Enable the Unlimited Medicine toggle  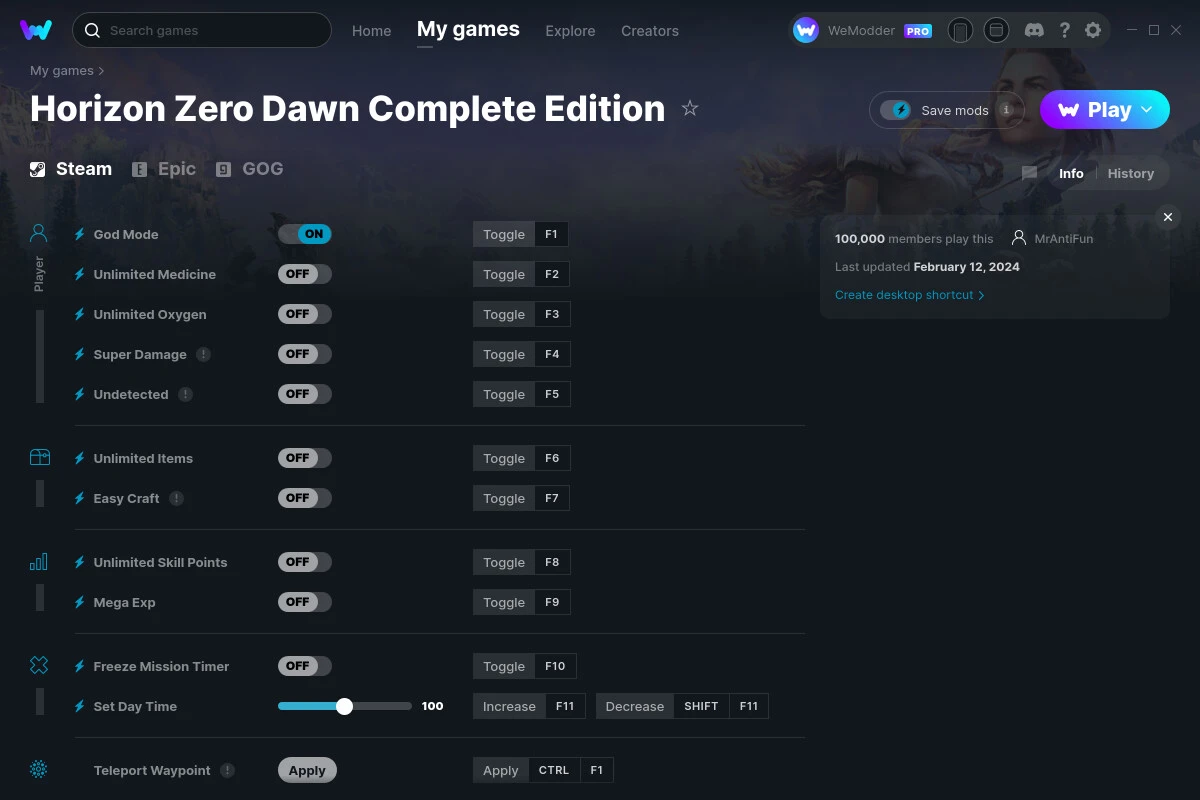[304, 273]
